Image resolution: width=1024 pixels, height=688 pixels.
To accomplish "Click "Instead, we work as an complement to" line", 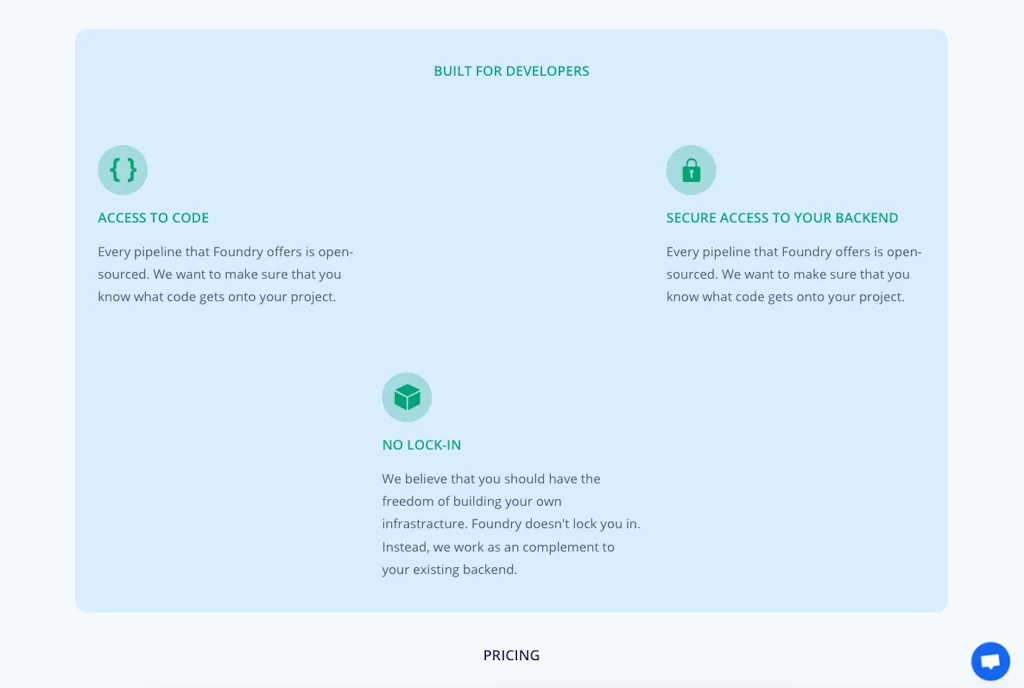I will click(498, 547).
